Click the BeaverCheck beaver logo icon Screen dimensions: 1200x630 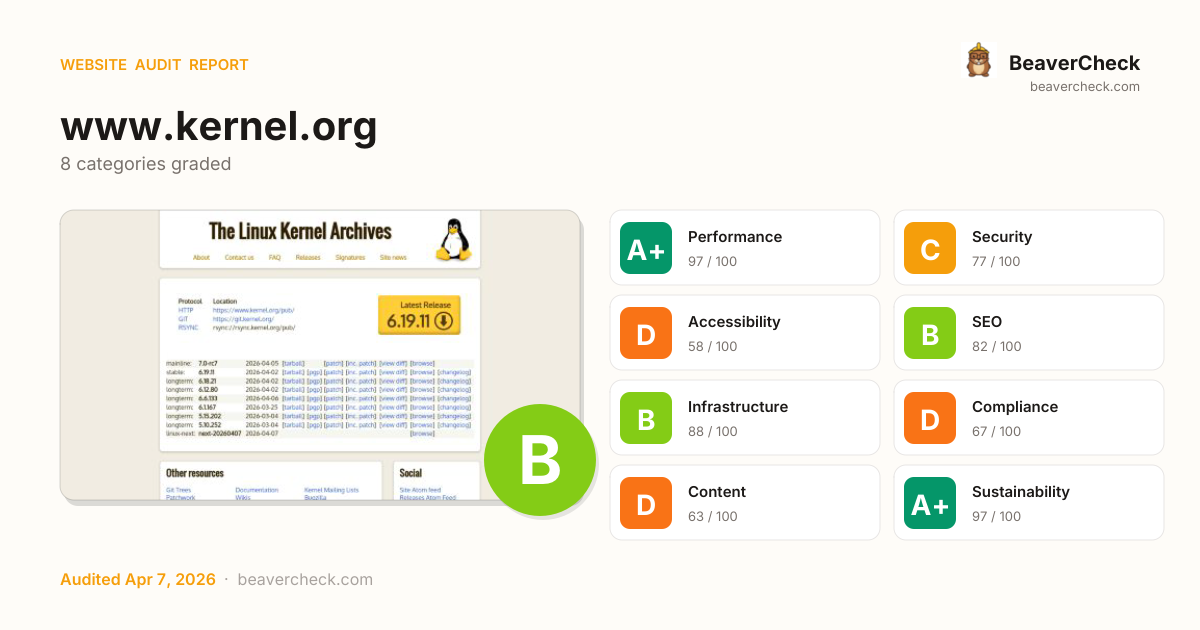(x=978, y=61)
